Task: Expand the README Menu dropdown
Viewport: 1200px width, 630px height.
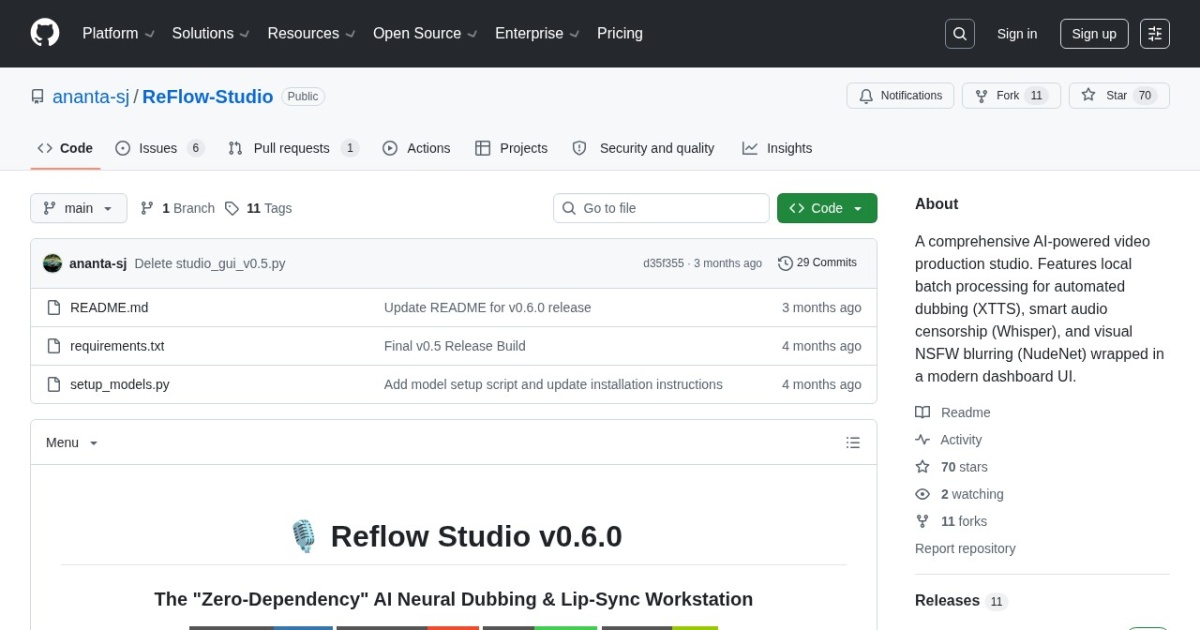Action: coord(72,442)
